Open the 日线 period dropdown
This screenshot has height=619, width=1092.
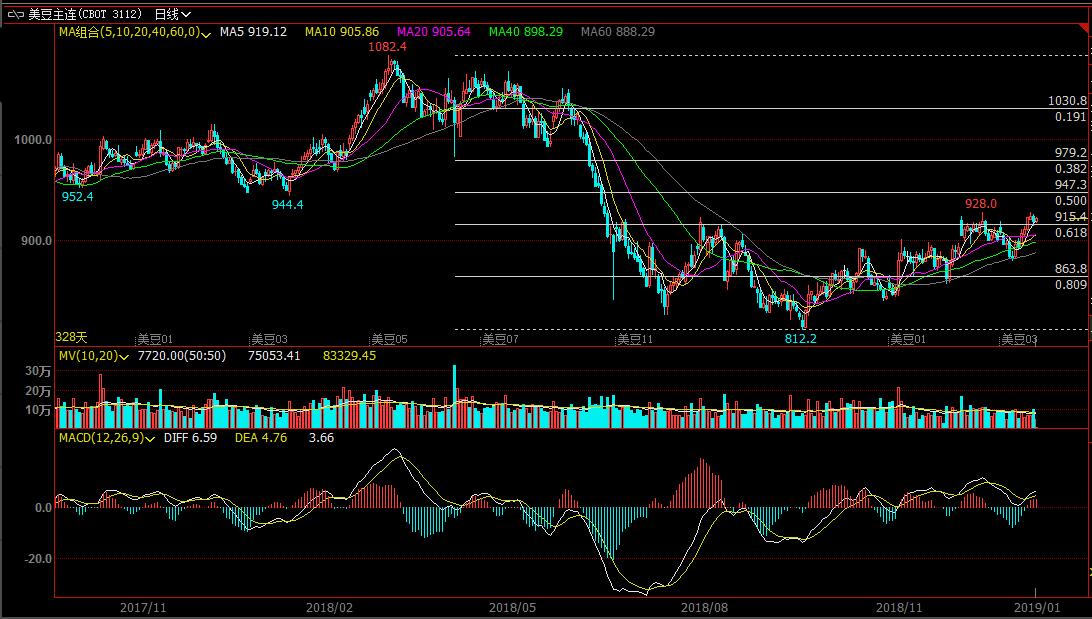(x=173, y=14)
